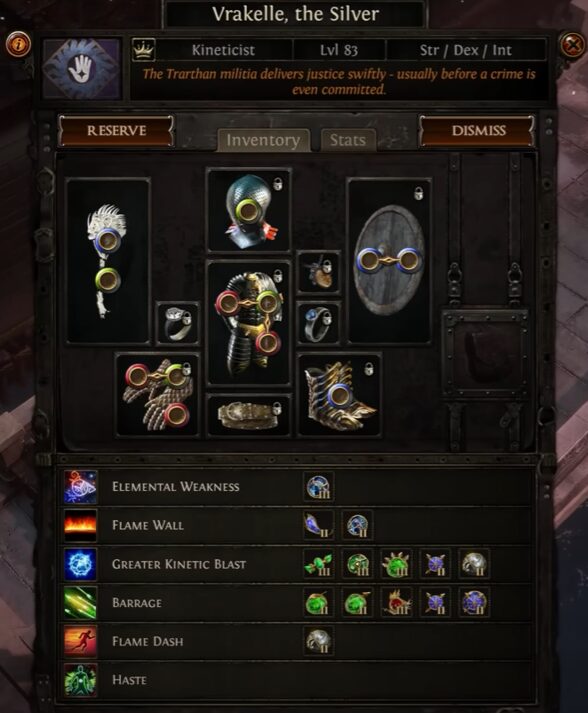Screen dimensions: 588x713
Task: Toggle the lock on the boots slot
Action: [369, 369]
